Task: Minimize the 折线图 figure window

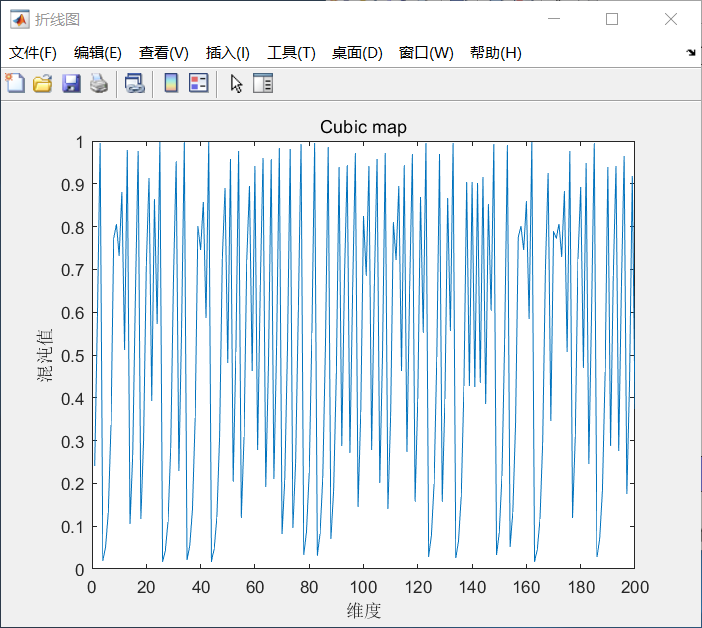Action: point(554,19)
